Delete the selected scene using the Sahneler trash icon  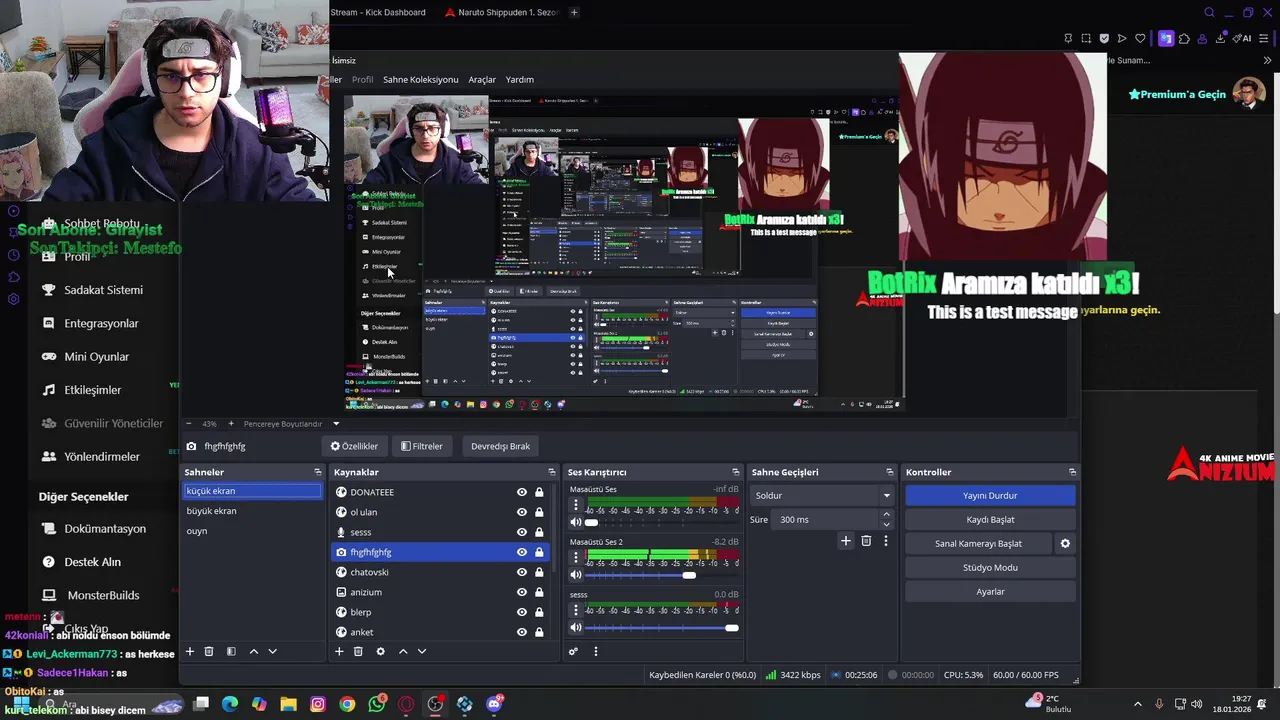(x=209, y=651)
